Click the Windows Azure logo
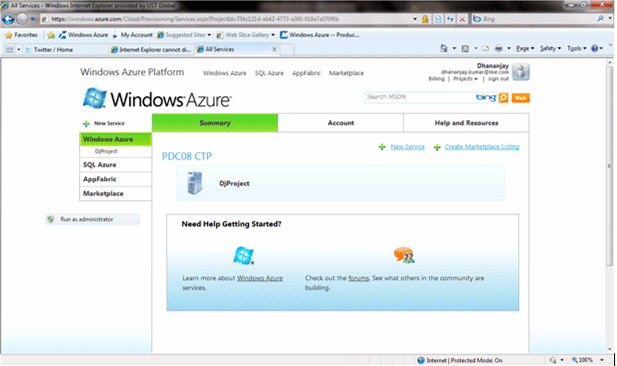 click(x=157, y=98)
